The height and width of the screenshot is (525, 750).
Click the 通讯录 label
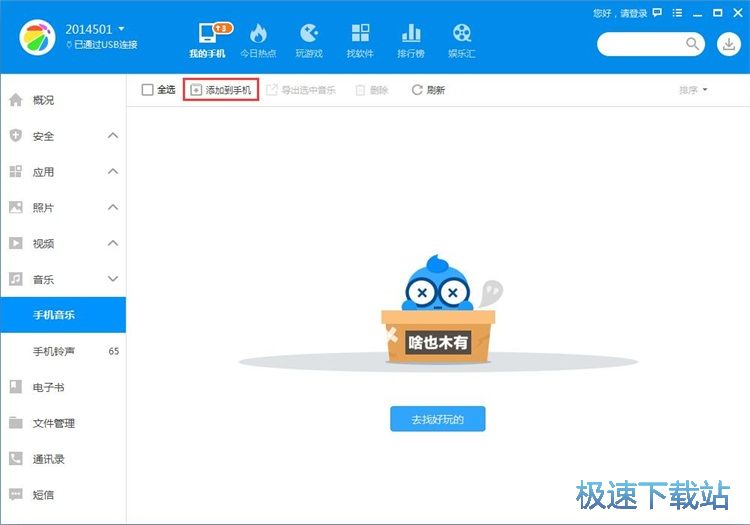pyautogui.click(x=48, y=459)
